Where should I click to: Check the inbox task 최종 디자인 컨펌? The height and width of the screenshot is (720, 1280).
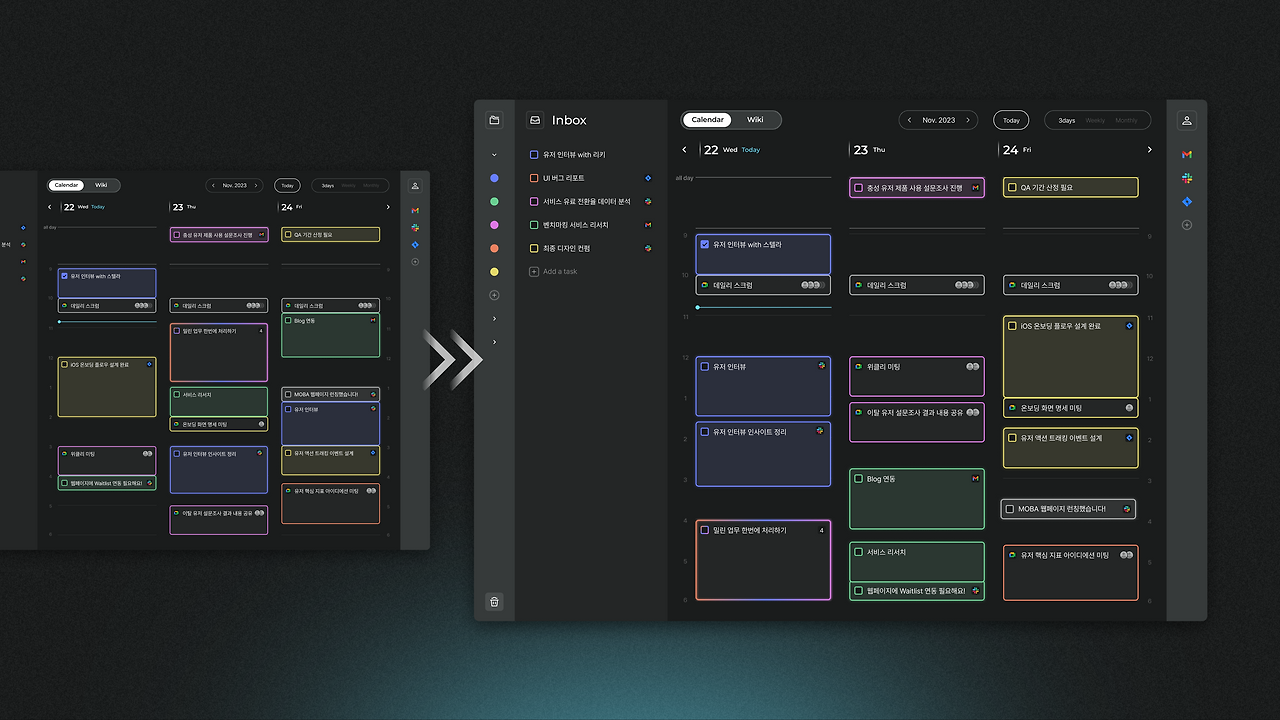pyautogui.click(x=534, y=248)
